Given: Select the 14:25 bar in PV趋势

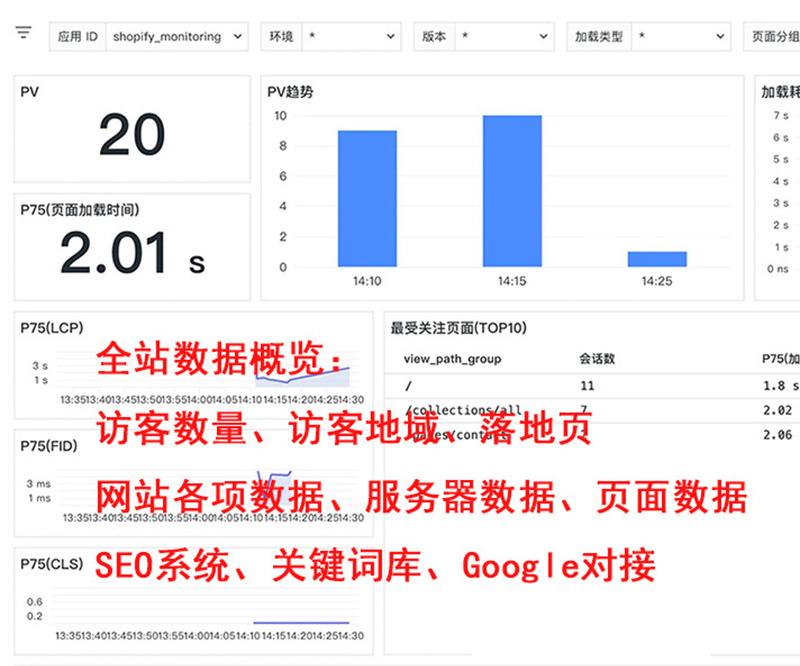Looking at the screenshot, I should (657, 259).
